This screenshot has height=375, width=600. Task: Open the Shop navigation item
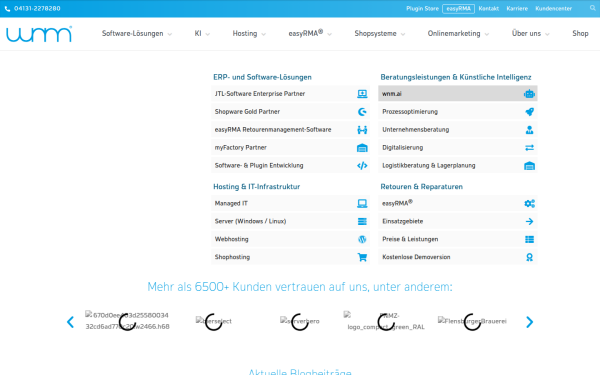tap(580, 34)
